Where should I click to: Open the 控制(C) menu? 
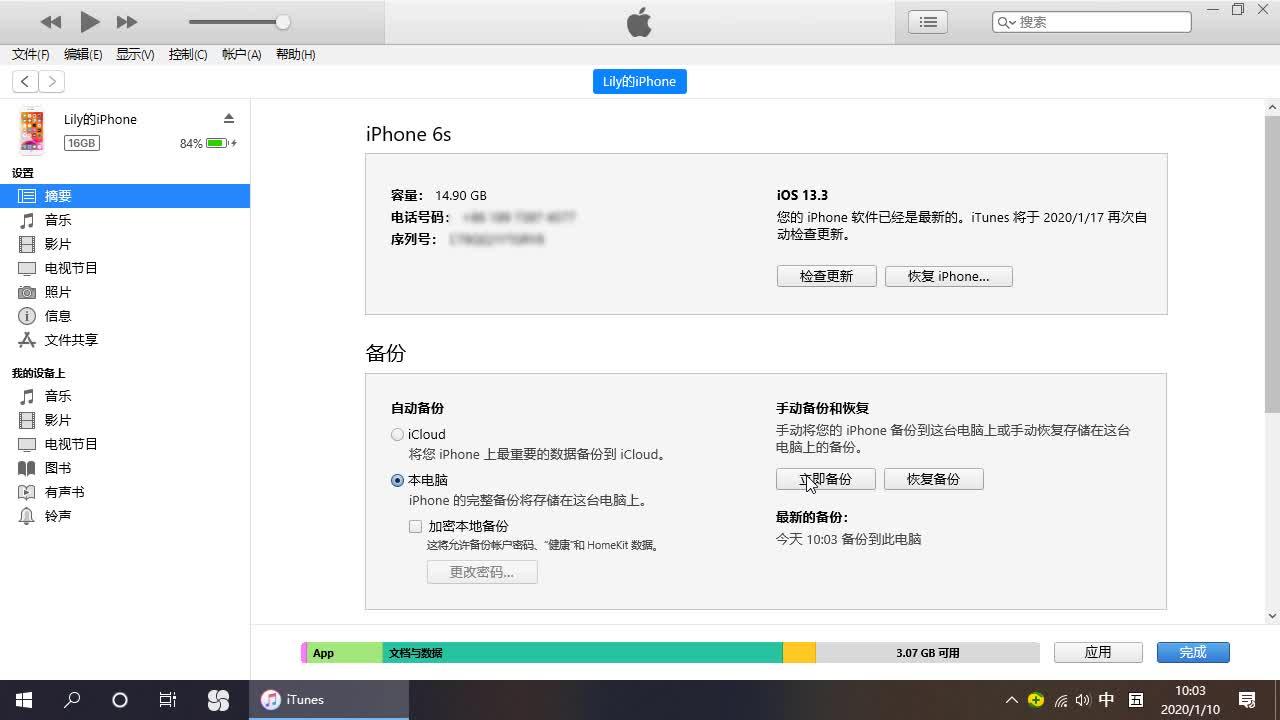click(188, 55)
